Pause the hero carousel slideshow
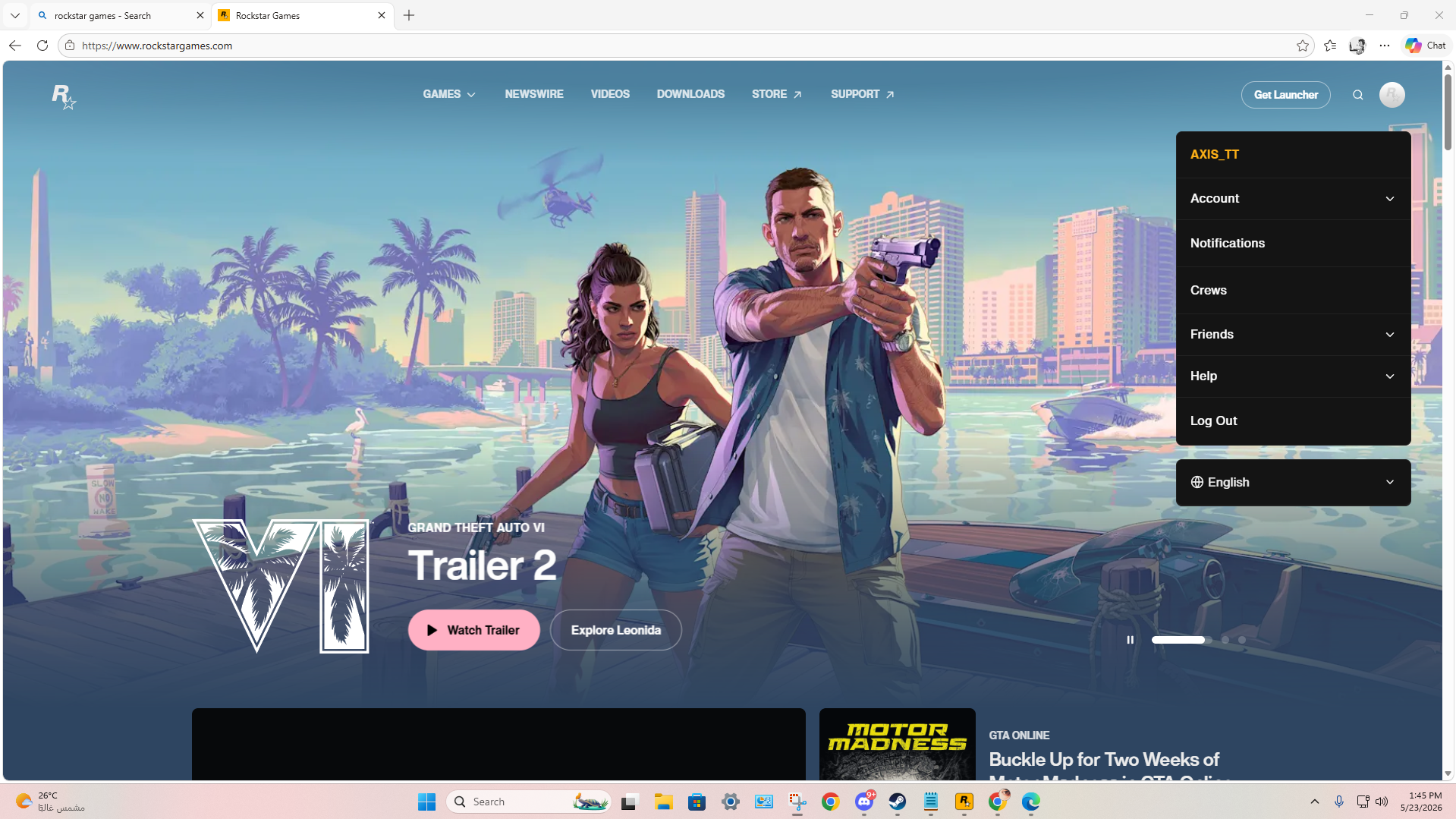1456x819 pixels. [1131, 640]
